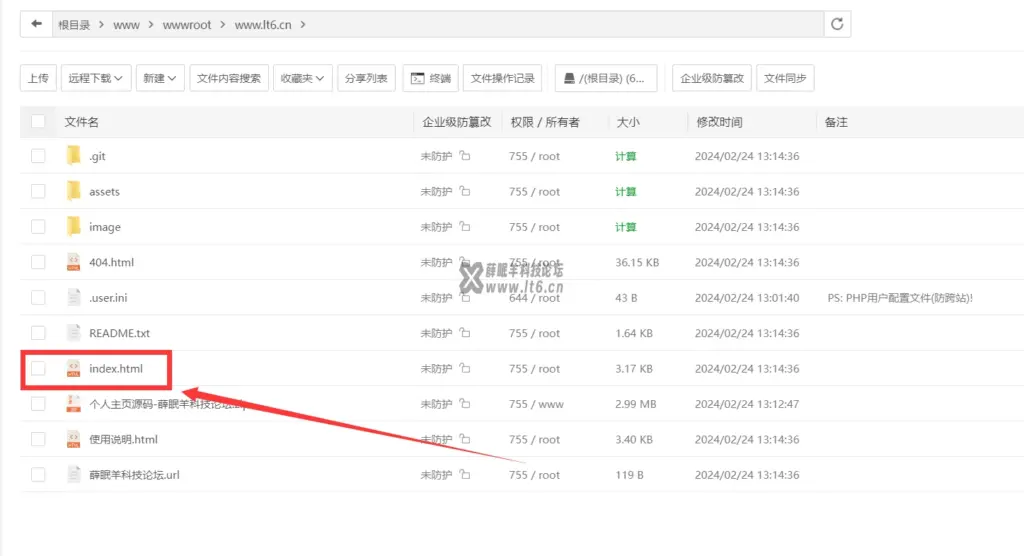Click the 企业级防篡改 toolbar button
Viewport: 1024px width, 556px height.
click(712, 78)
